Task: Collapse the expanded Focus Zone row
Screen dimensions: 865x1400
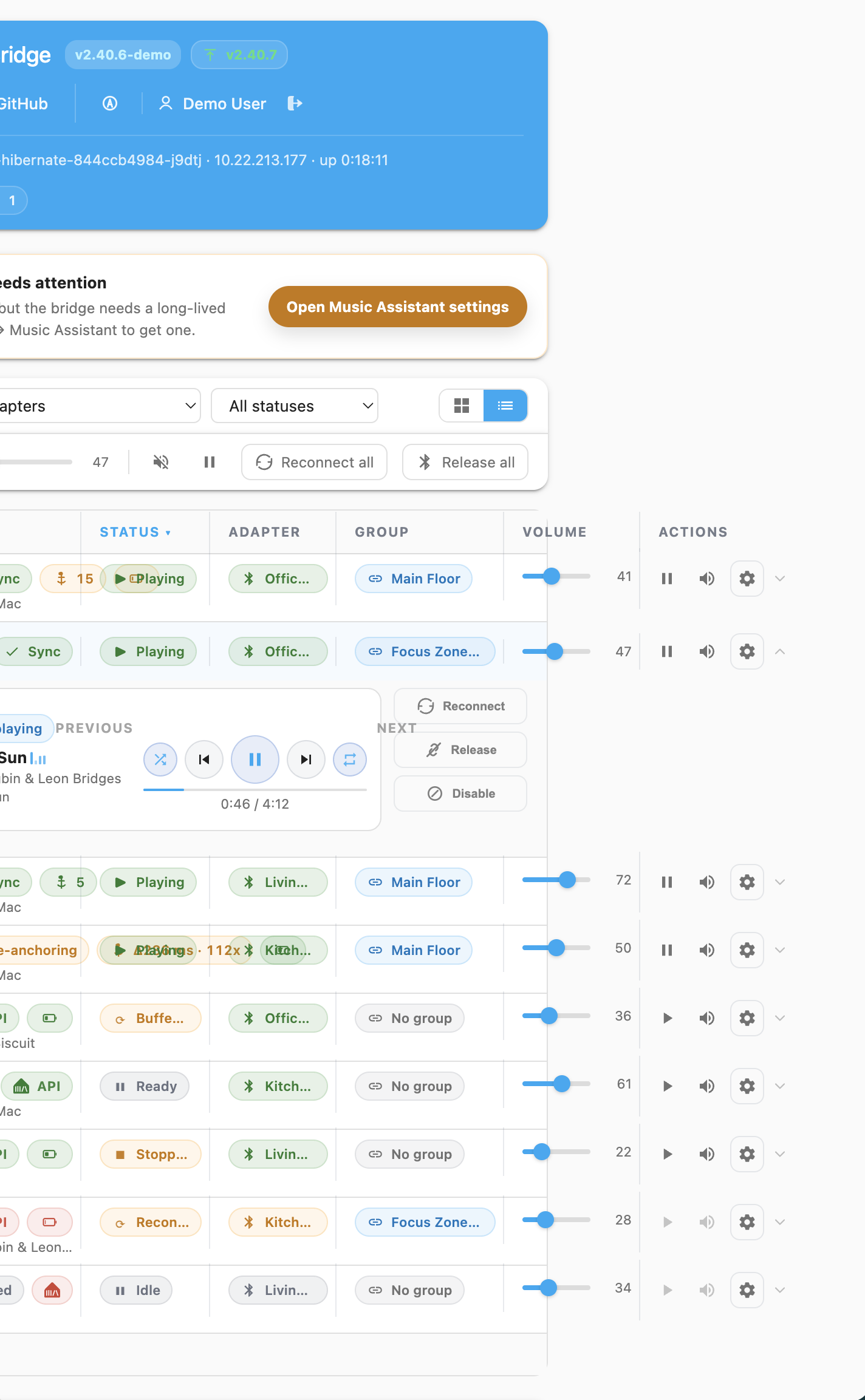Action: pos(781,651)
